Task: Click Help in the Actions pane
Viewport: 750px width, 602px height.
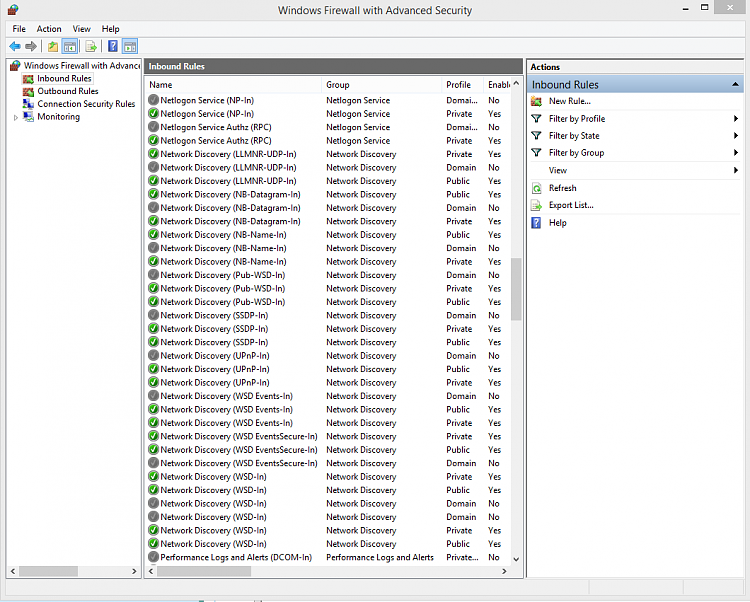Action: click(558, 223)
